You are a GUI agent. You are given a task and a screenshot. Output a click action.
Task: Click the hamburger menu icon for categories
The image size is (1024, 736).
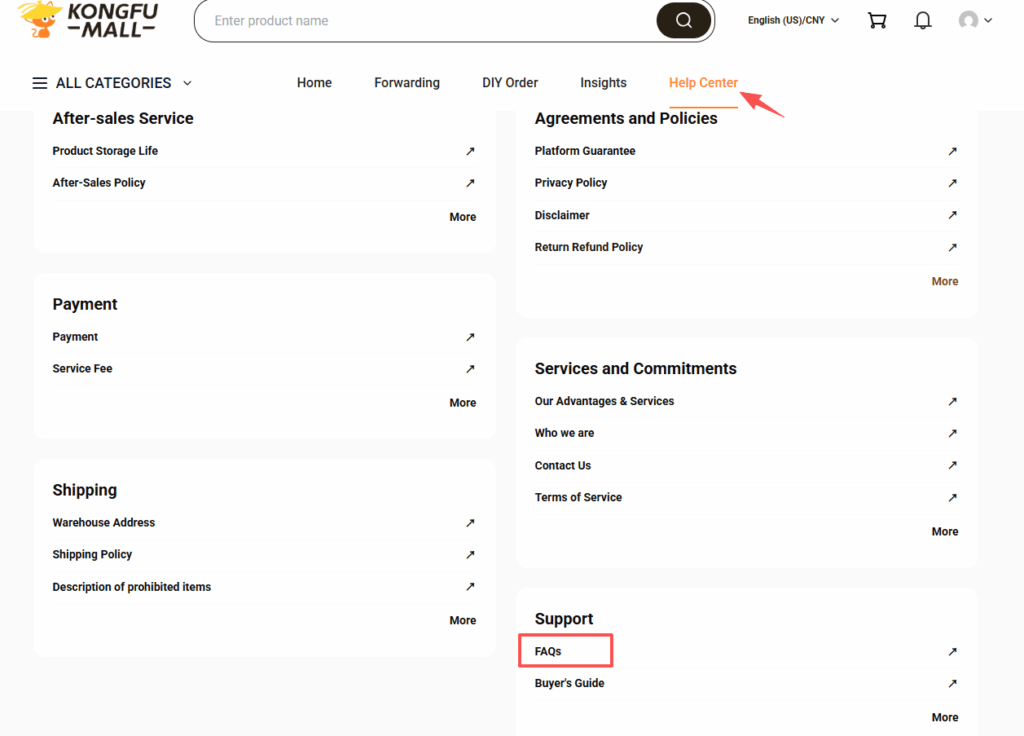[39, 83]
